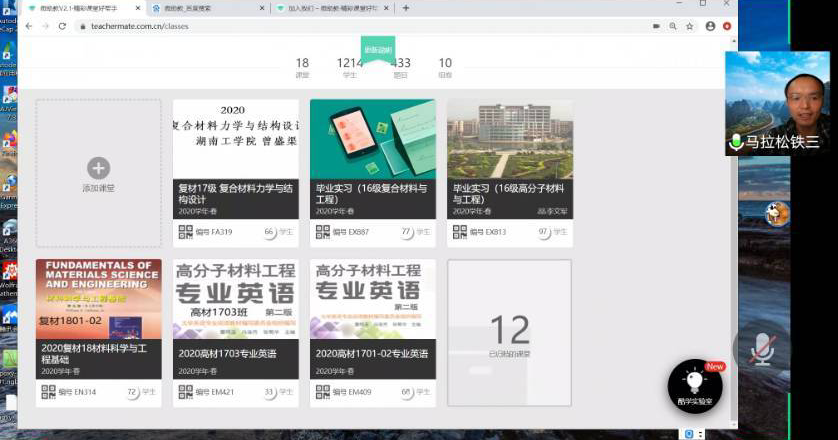
Task: View the 66 students count of FA319
Action: [x=275, y=232]
